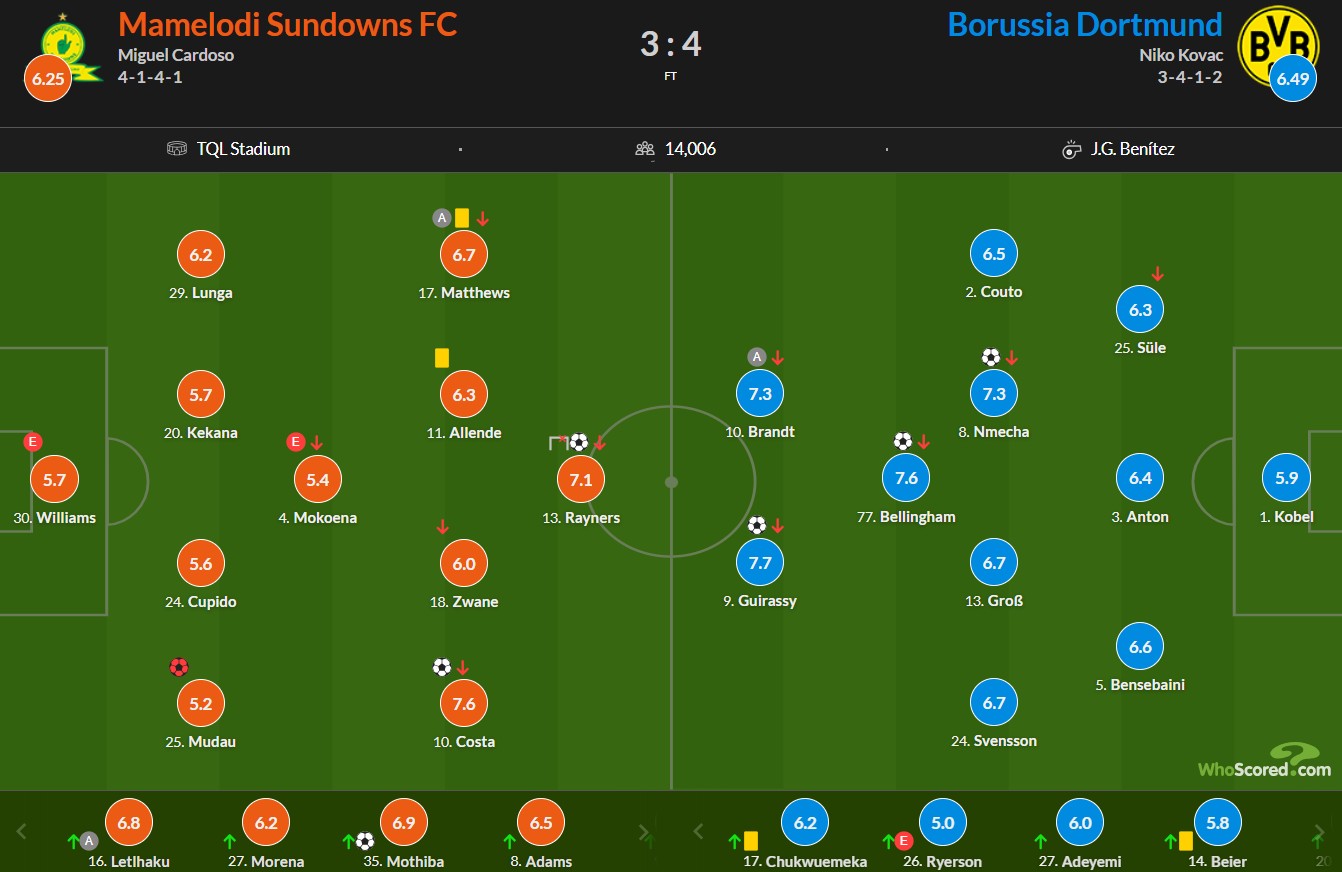Select substitute Ryerson's 5.0 rating
The height and width of the screenshot is (872, 1342).
[x=943, y=823]
